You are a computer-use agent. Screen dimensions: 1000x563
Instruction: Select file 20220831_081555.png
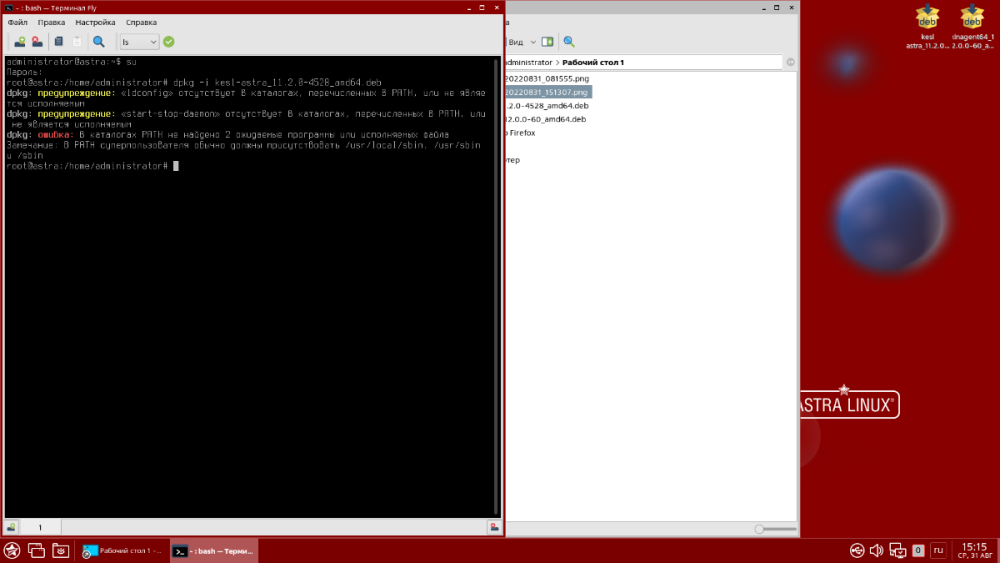click(547, 78)
